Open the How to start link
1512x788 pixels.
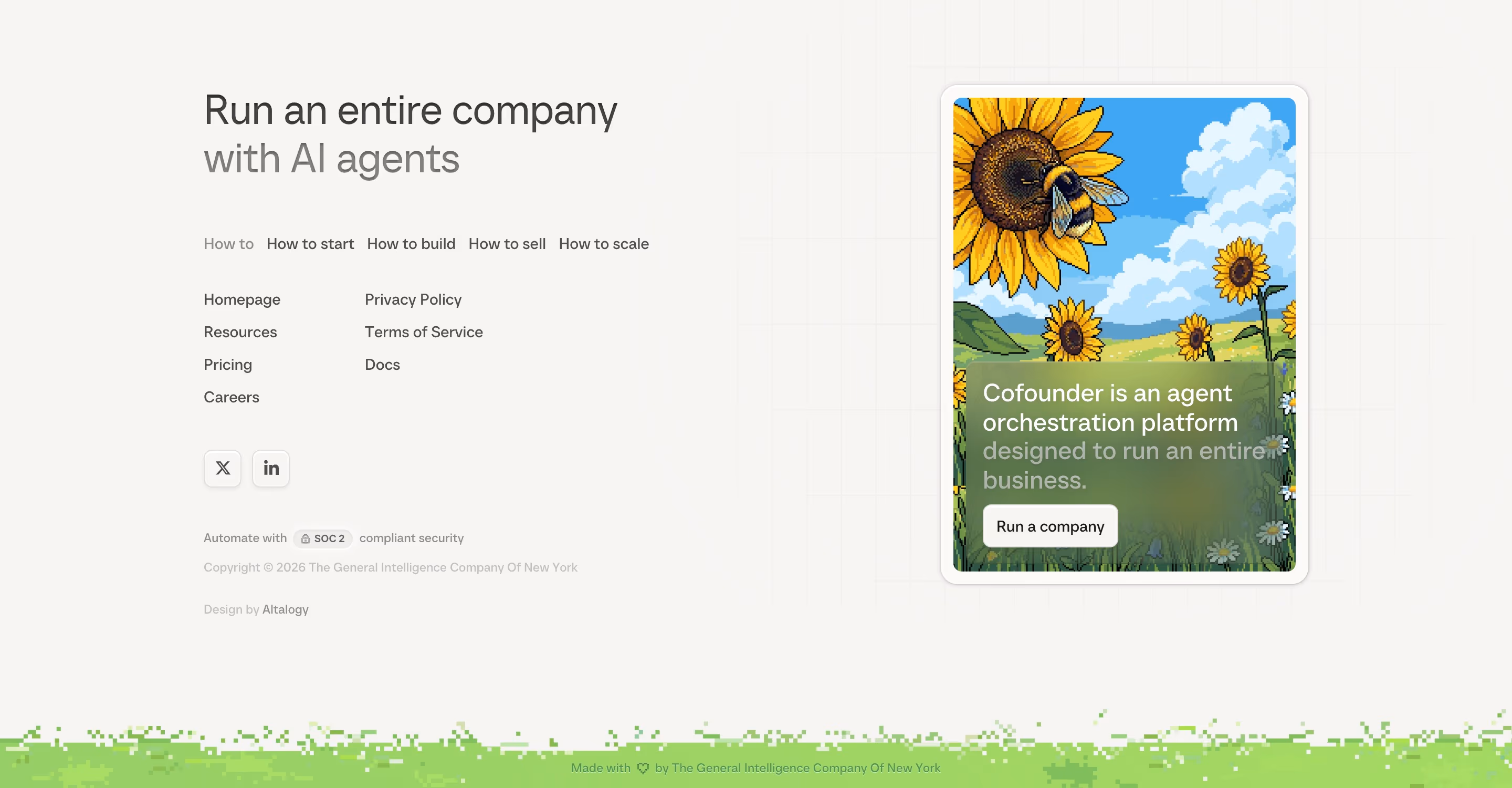310,244
